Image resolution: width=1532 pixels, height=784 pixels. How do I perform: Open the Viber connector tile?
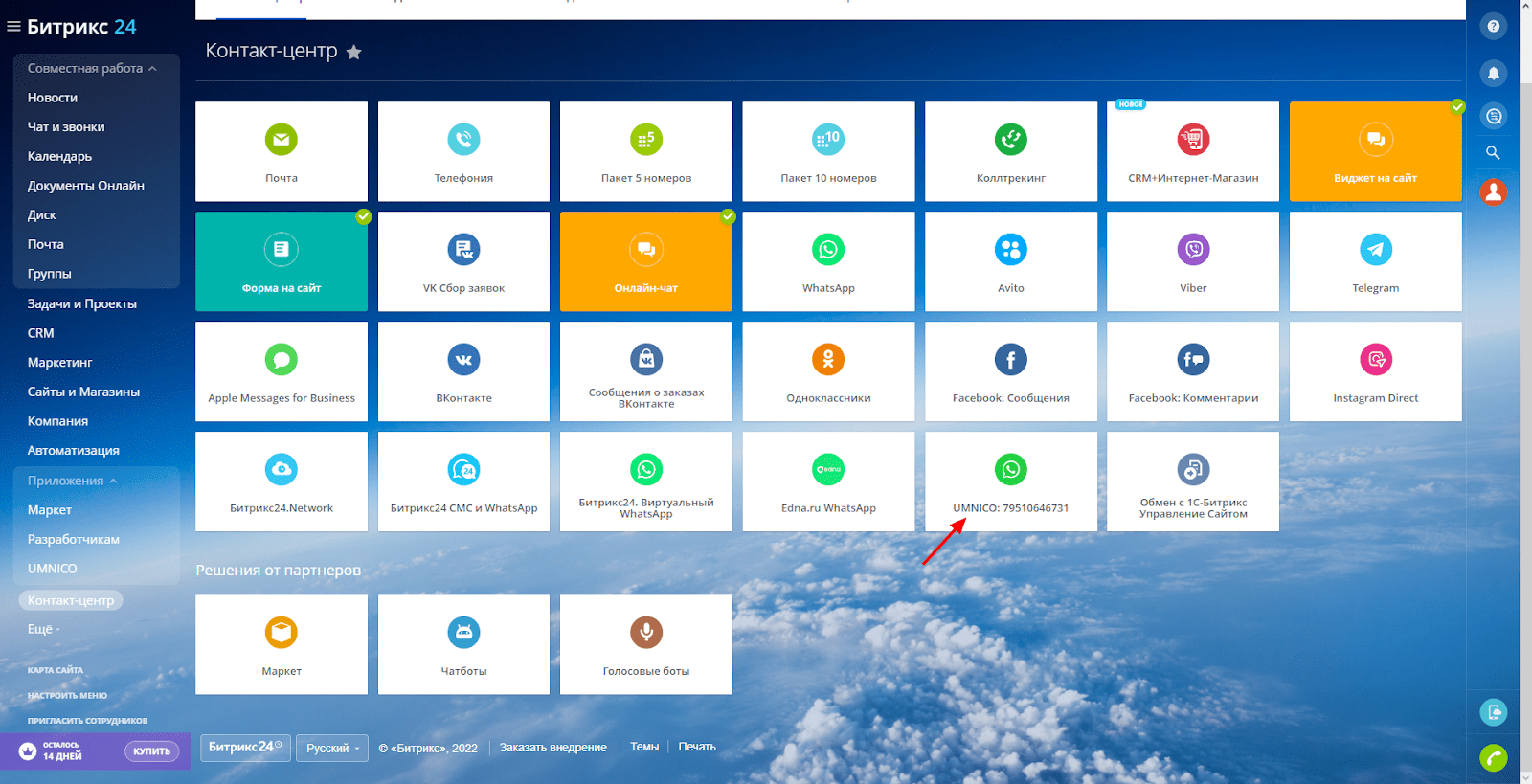(x=1193, y=261)
